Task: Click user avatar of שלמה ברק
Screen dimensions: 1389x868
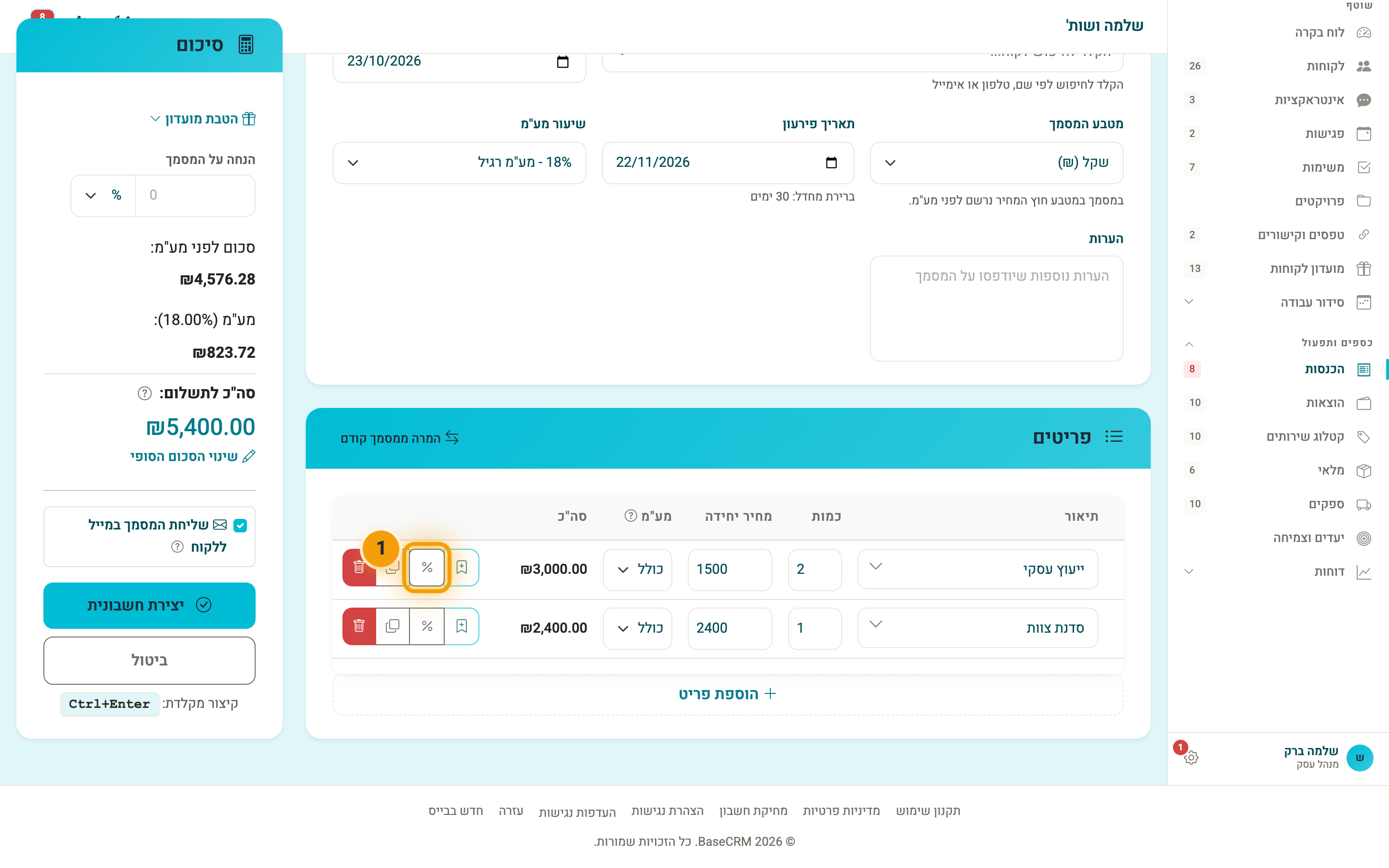Action: (x=1360, y=757)
